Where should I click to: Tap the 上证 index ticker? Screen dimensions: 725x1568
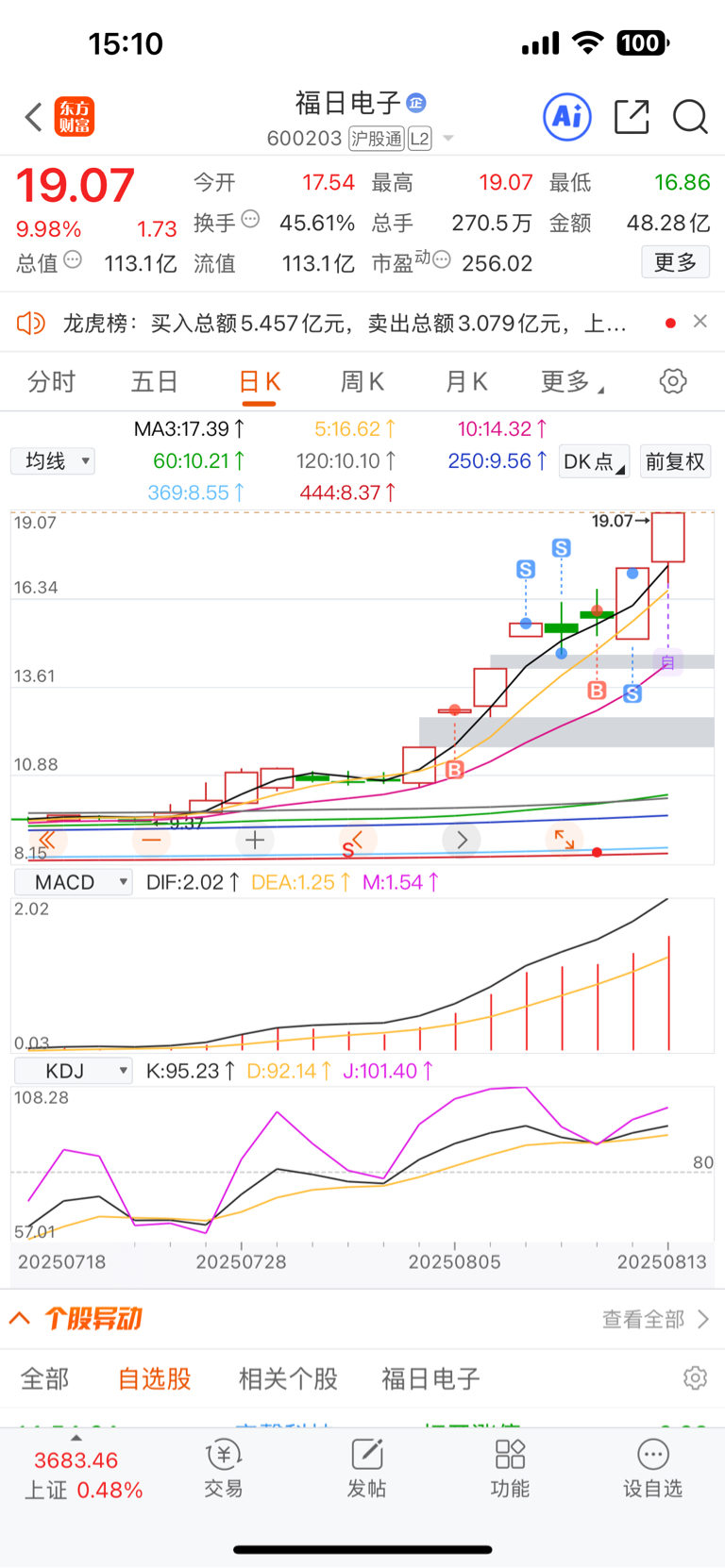click(83, 1475)
